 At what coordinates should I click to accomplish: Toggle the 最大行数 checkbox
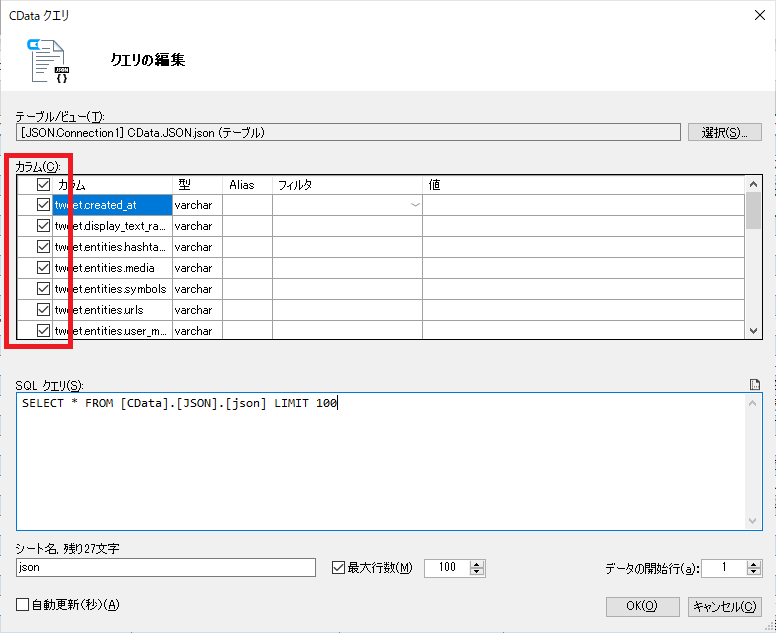click(x=338, y=567)
